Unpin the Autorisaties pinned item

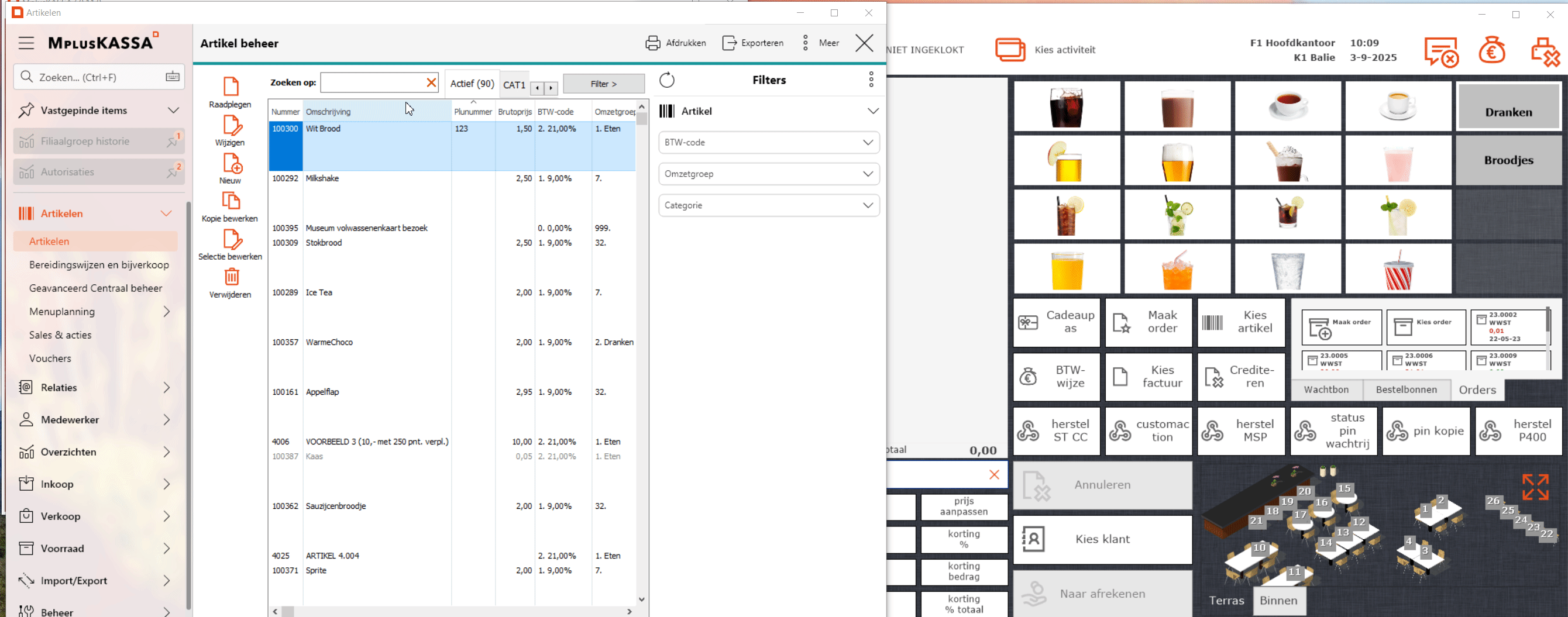pos(172,172)
